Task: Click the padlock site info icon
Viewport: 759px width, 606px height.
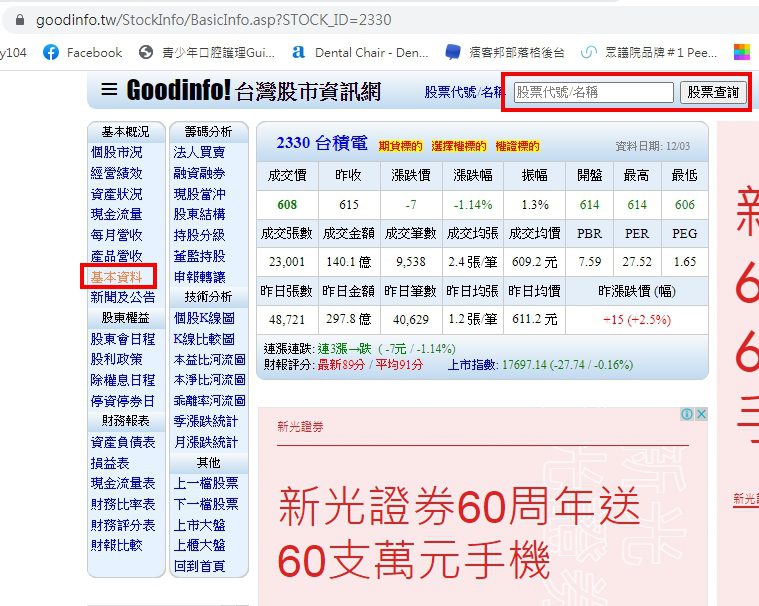Action: (x=20, y=20)
